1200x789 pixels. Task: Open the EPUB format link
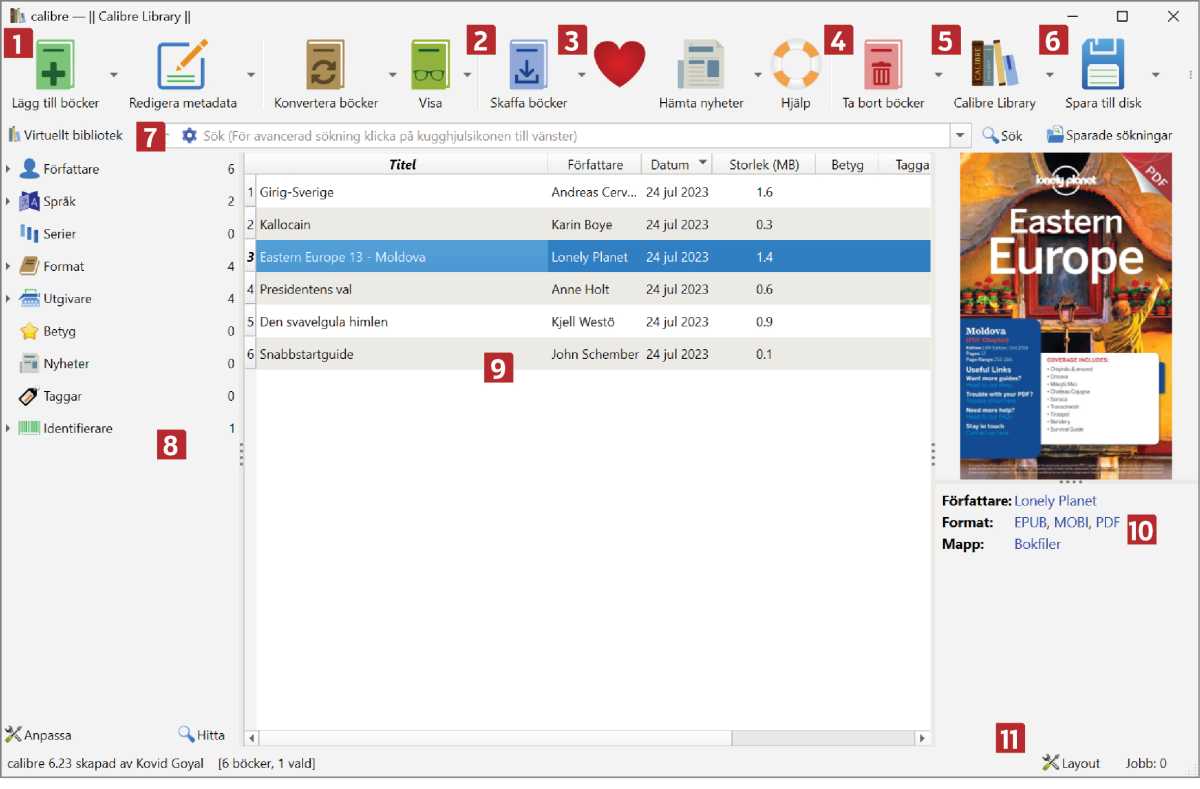[x=1030, y=522]
